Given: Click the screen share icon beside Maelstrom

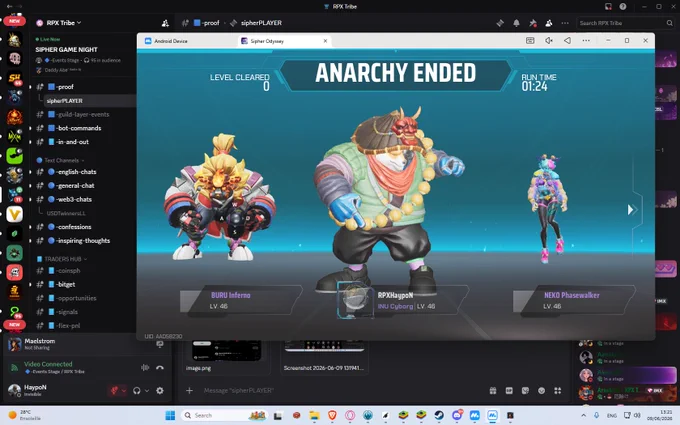Looking at the screenshot, I should click(x=160, y=344).
